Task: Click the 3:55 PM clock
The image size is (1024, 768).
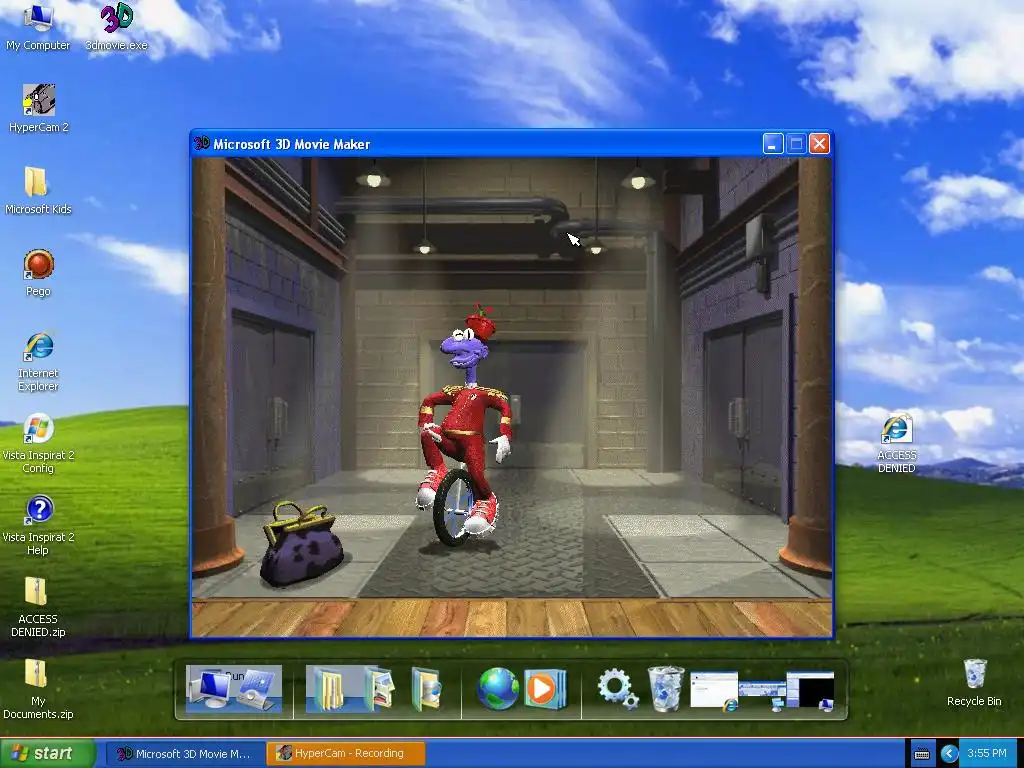Action: [x=986, y=754]
